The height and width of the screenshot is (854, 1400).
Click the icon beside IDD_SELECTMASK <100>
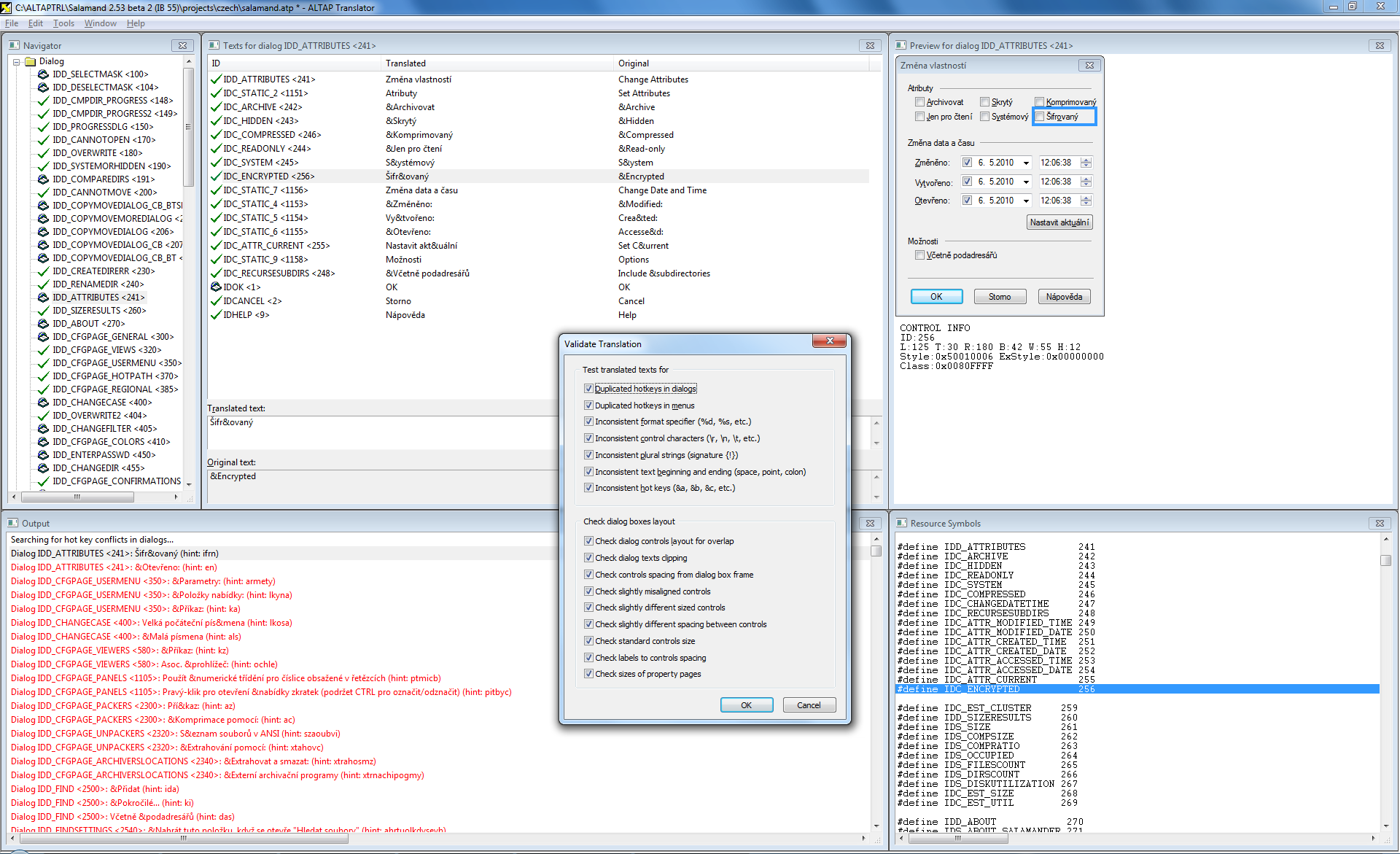tap(43, 74)
